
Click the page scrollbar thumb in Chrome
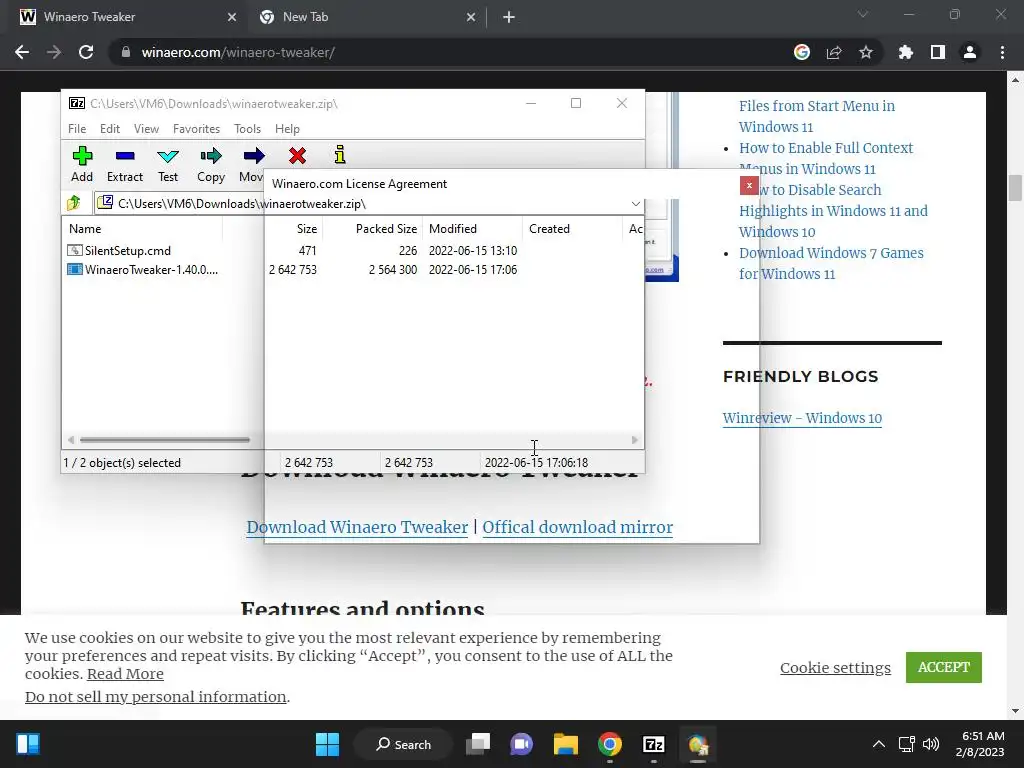pos(1015,188)
